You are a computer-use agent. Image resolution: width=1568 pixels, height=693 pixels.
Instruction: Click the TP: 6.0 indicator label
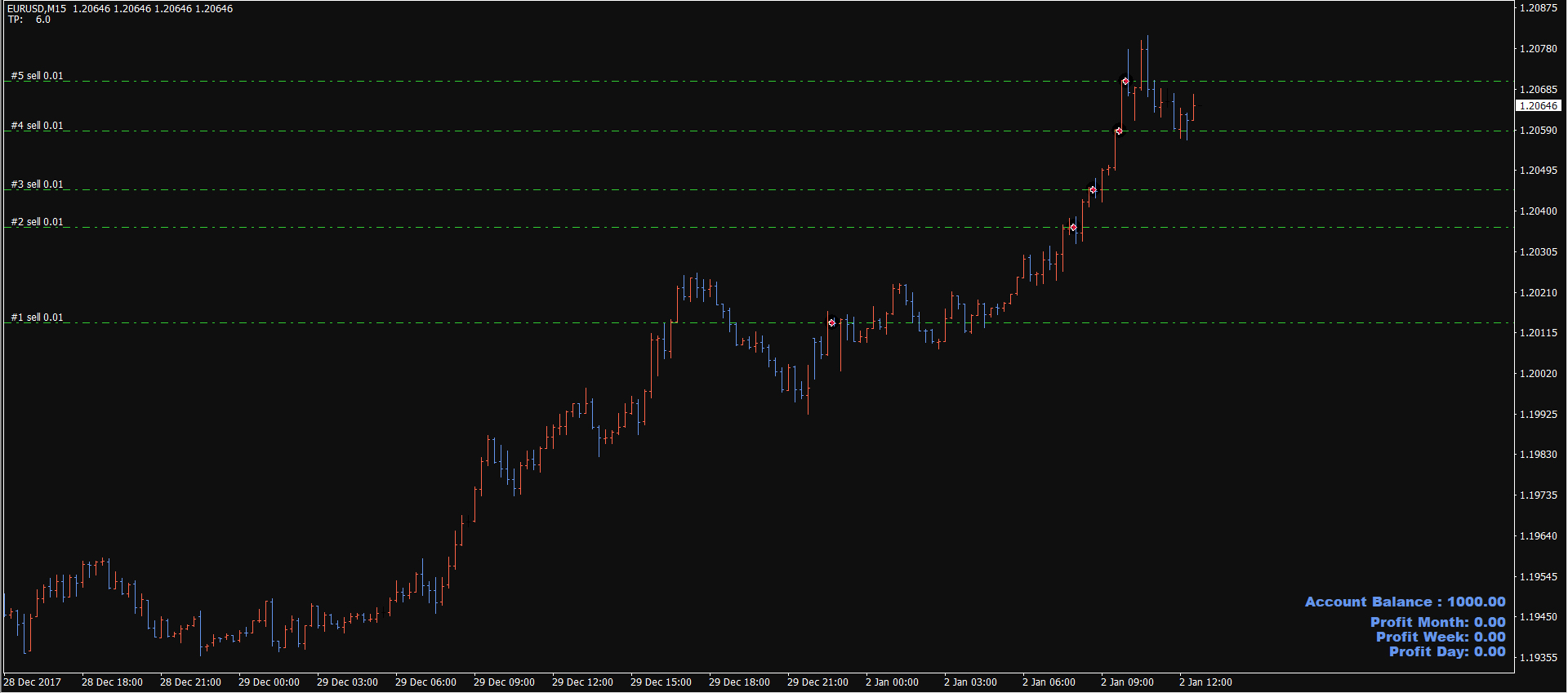coord(29,20)
